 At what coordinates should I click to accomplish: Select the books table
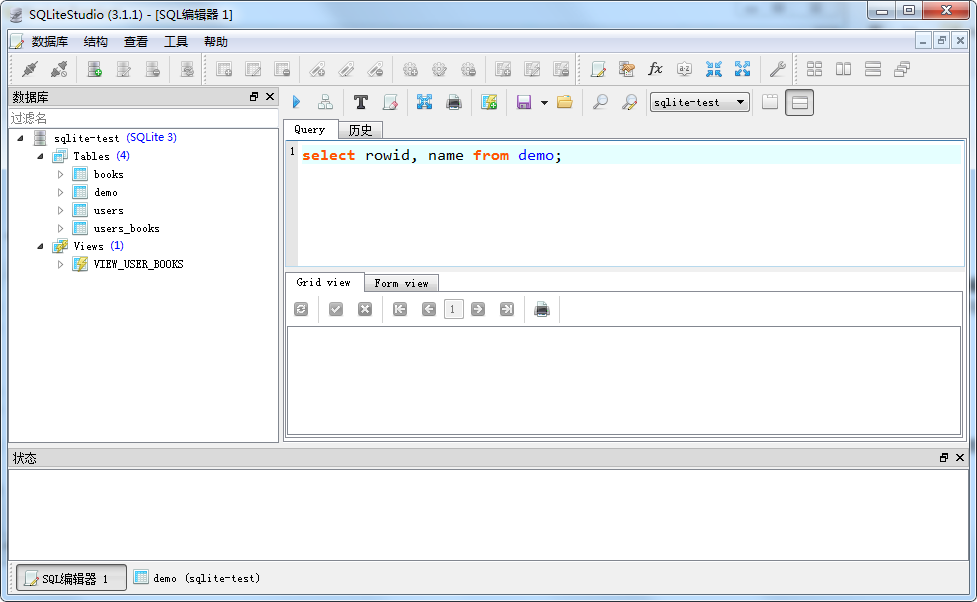[x=108, y=174]
